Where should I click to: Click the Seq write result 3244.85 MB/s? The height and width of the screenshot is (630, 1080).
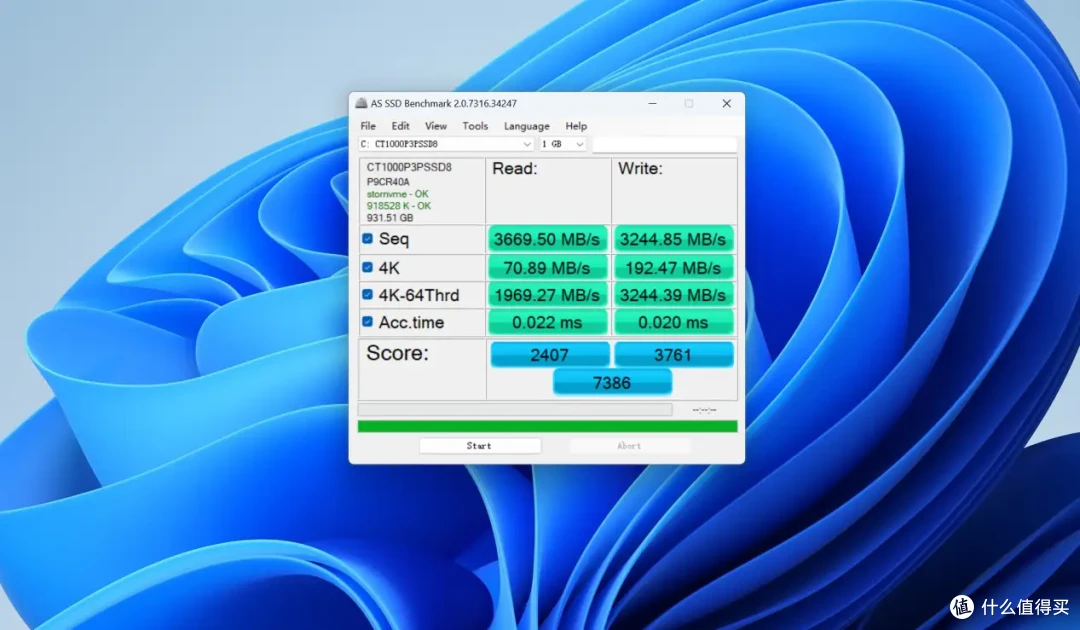coord(673,239)
